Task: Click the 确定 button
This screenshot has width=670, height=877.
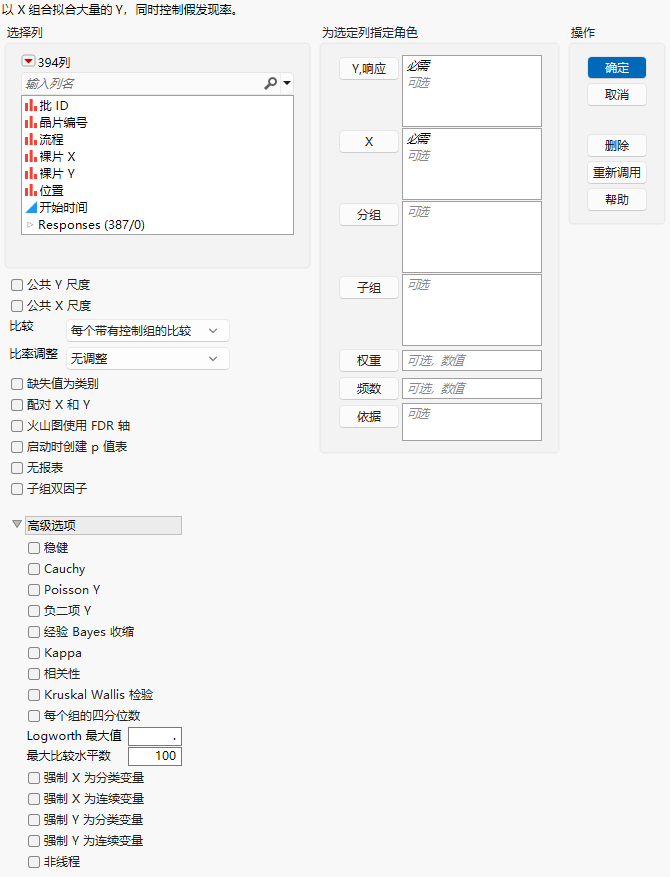Action: (617, 68)
